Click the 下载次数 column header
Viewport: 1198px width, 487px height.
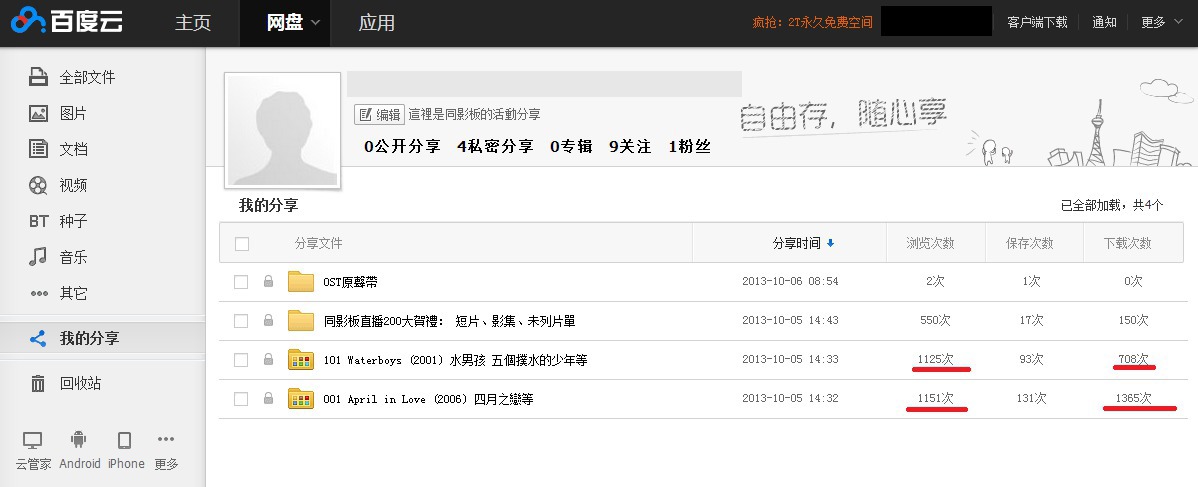[1128, 243]
